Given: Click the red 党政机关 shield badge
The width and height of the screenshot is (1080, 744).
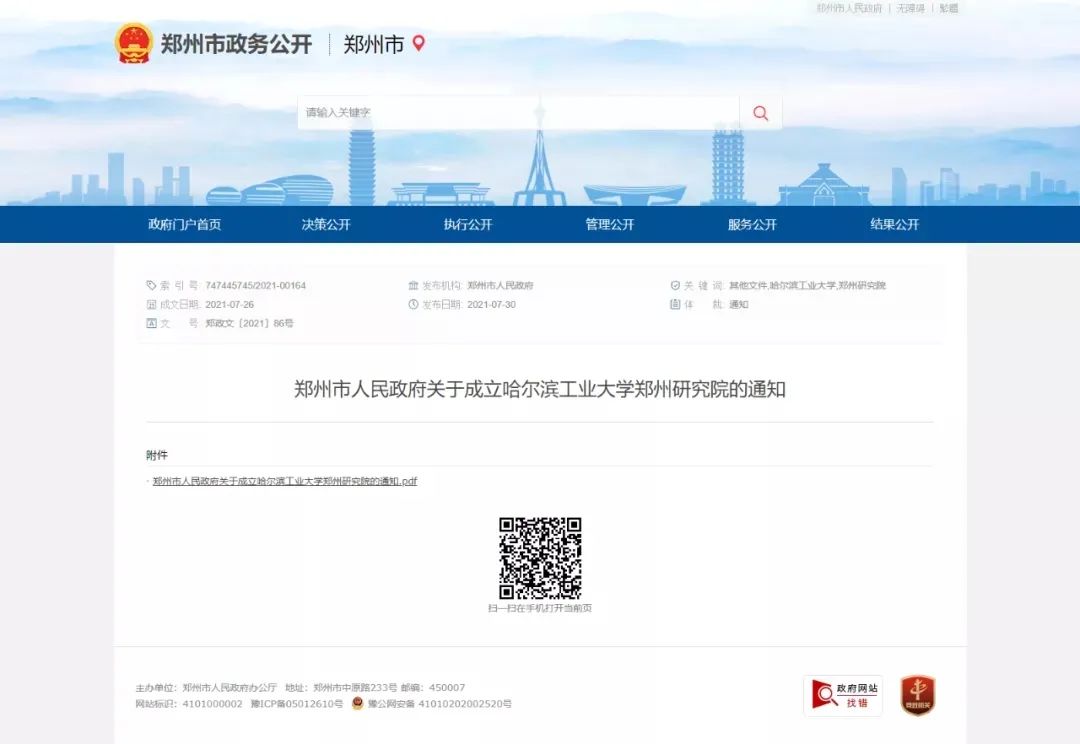Looking at the screenshot, I should tap(917, 695).
